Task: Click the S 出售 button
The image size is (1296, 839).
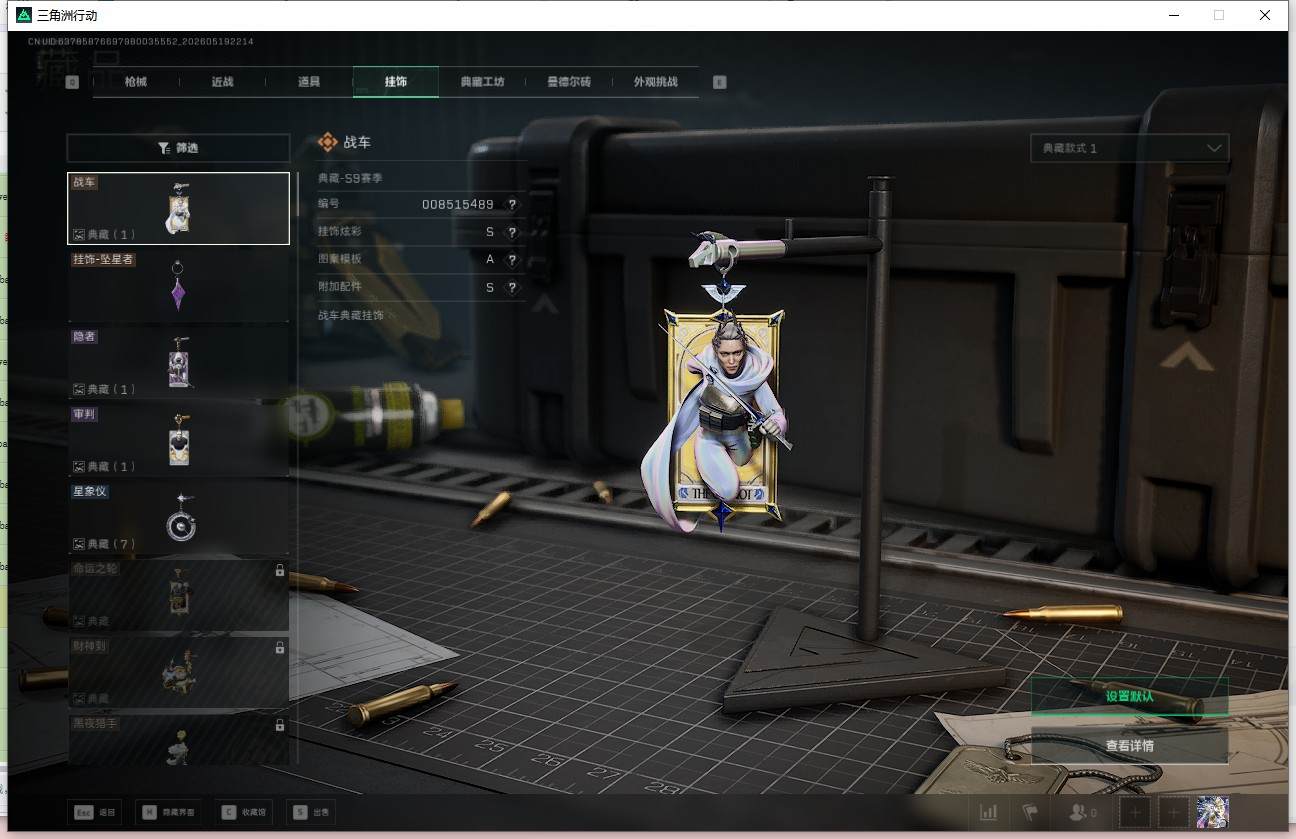Action: [309, 812]
